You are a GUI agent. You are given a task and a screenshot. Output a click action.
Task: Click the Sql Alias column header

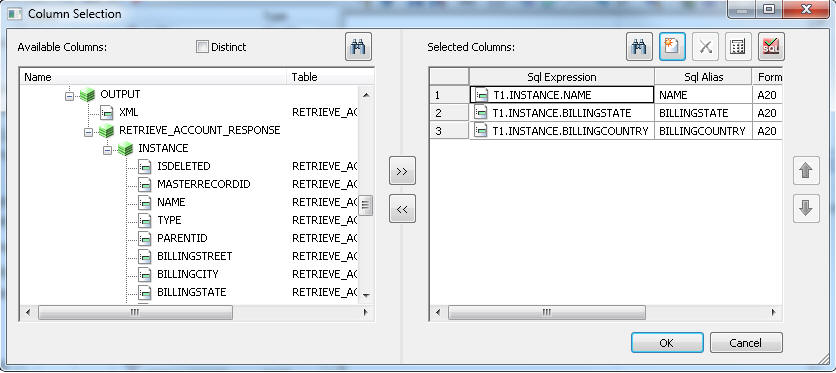tap(703, 77)
